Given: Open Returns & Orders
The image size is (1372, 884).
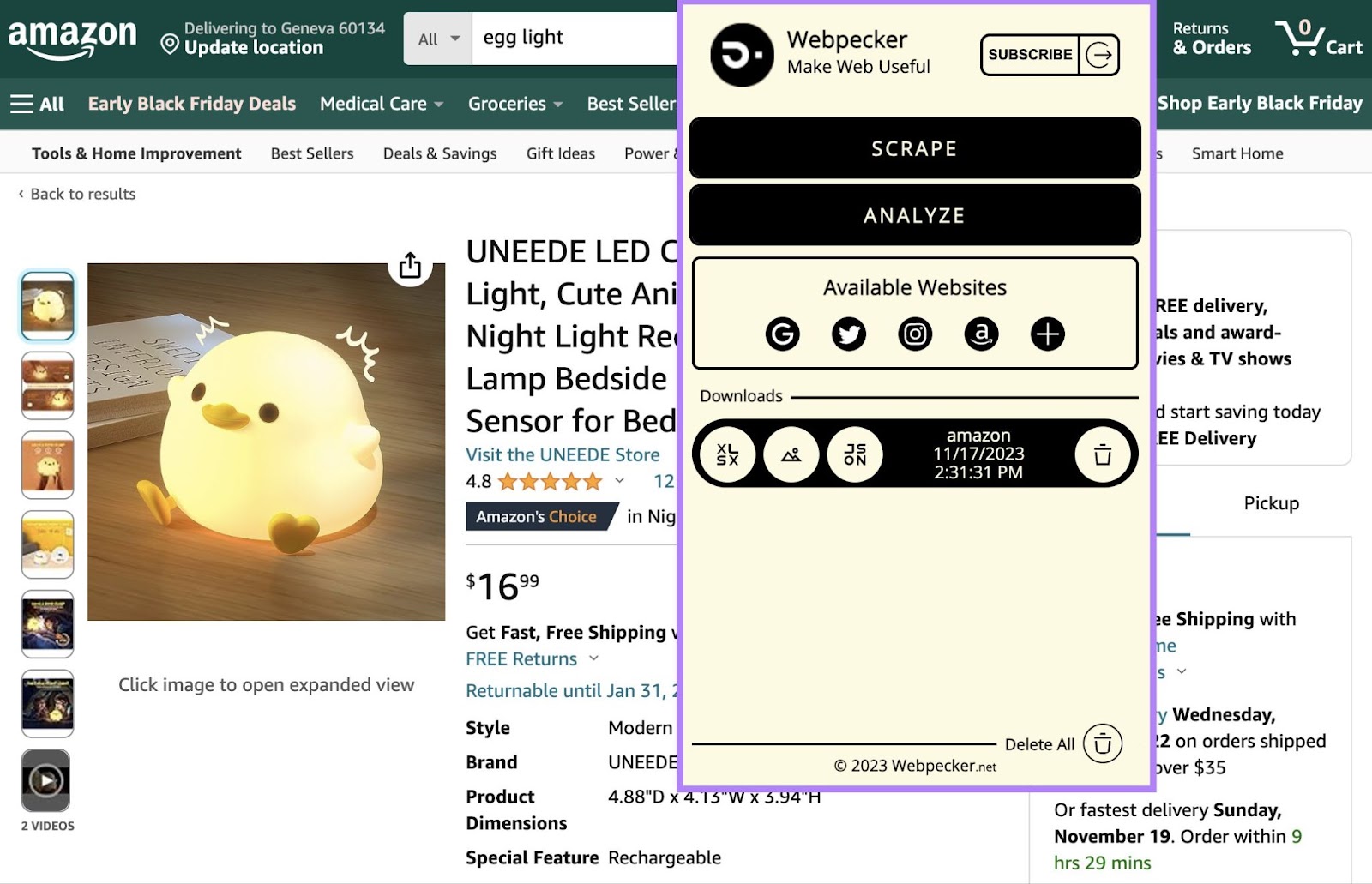Looking at the screenshot, I should tap(1212, 39).
